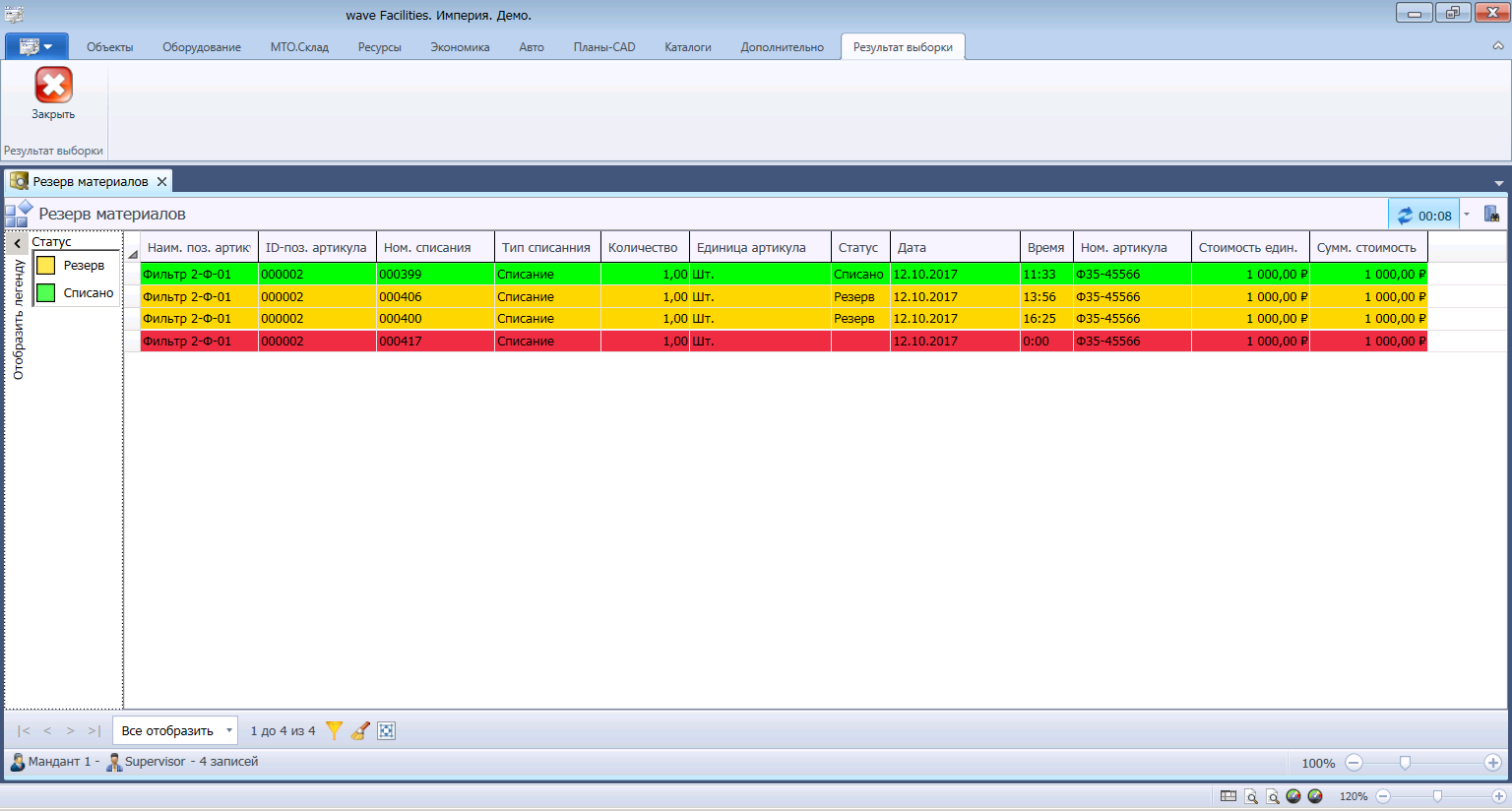
Task: Open the blue application menu button
Action: click(x=36, y=46)
